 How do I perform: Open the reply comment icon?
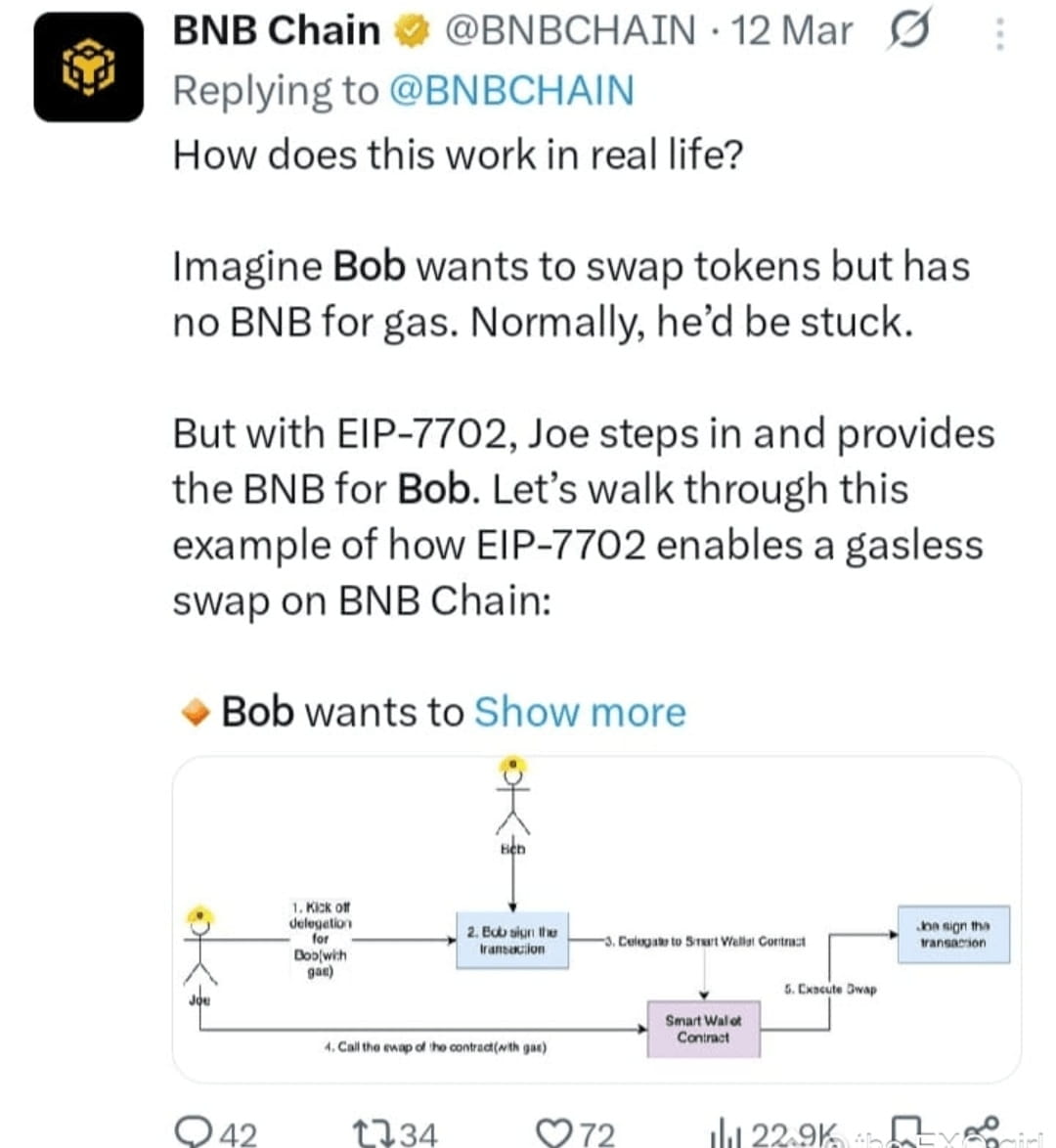tap(197, 1131)
